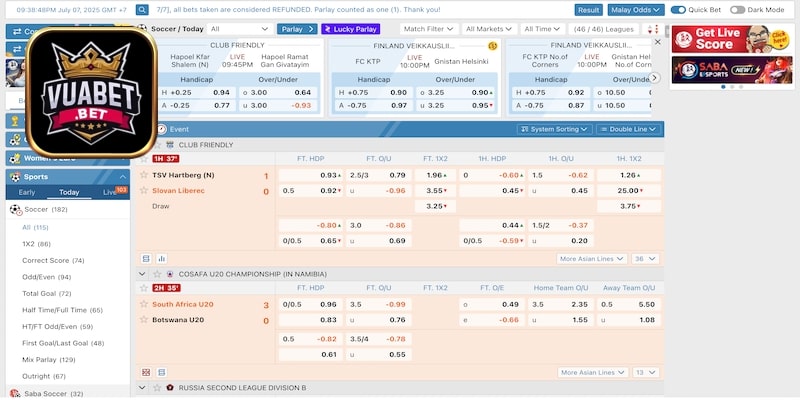
Task: Open the System Sorting dropdown
Action: (x=555, y=129)
